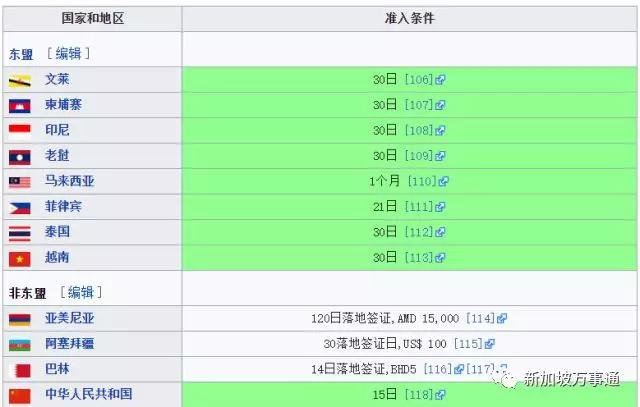Viewport: 640px width, 407px height.
Task: Select 21日 text in Philippines row
Action: point(384,207)
